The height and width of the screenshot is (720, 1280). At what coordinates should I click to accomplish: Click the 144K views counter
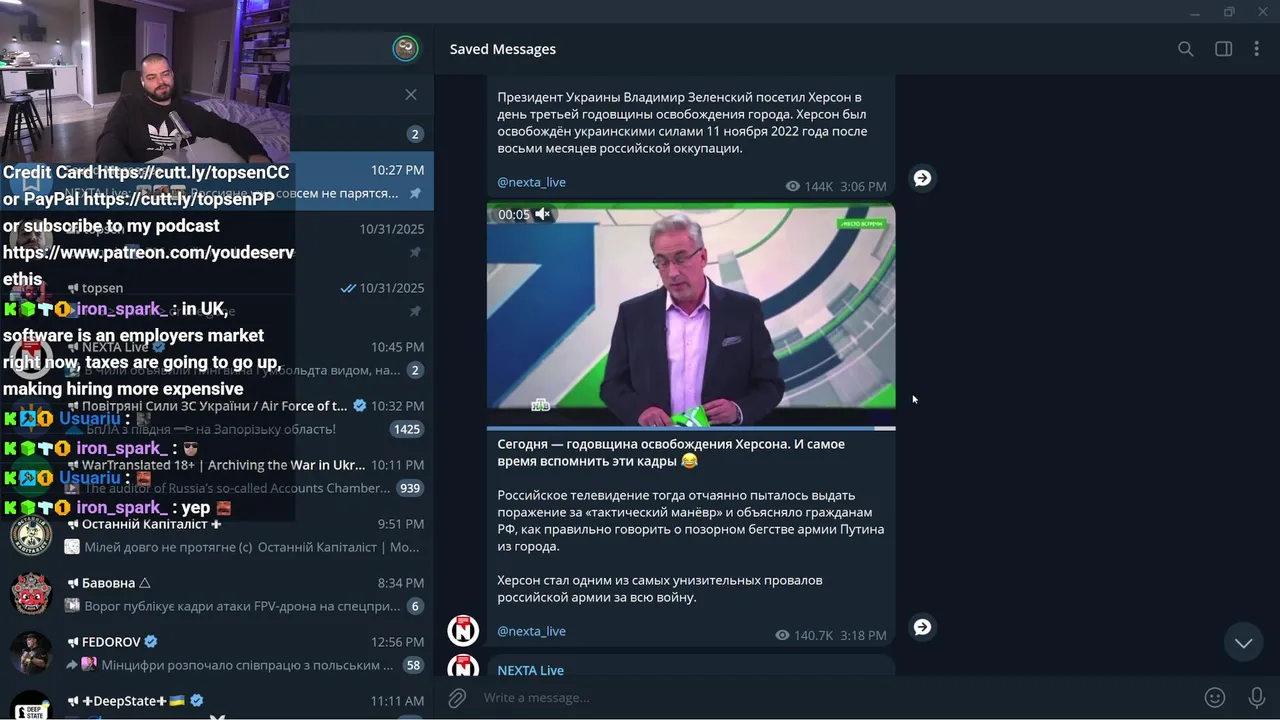[x=810, y=186]
